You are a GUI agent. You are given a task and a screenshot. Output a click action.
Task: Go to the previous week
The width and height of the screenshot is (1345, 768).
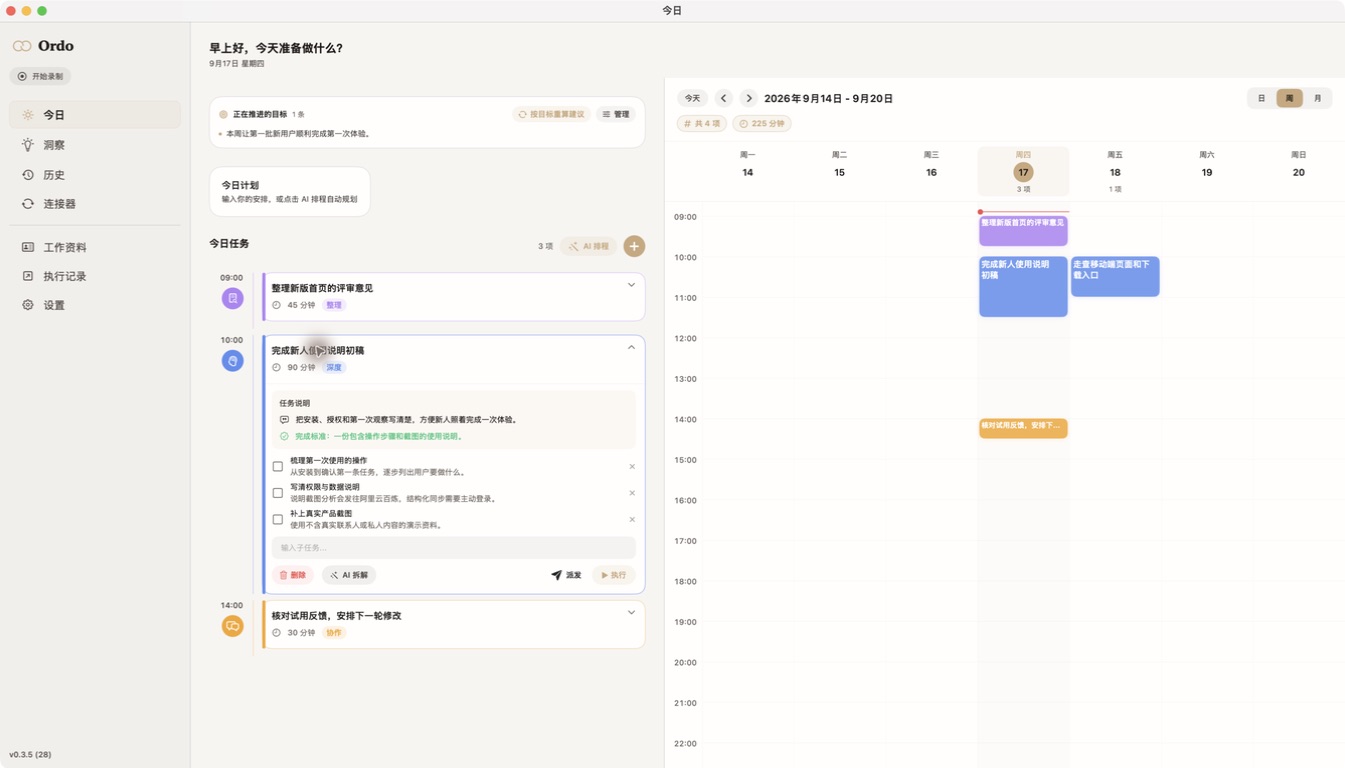724,98
